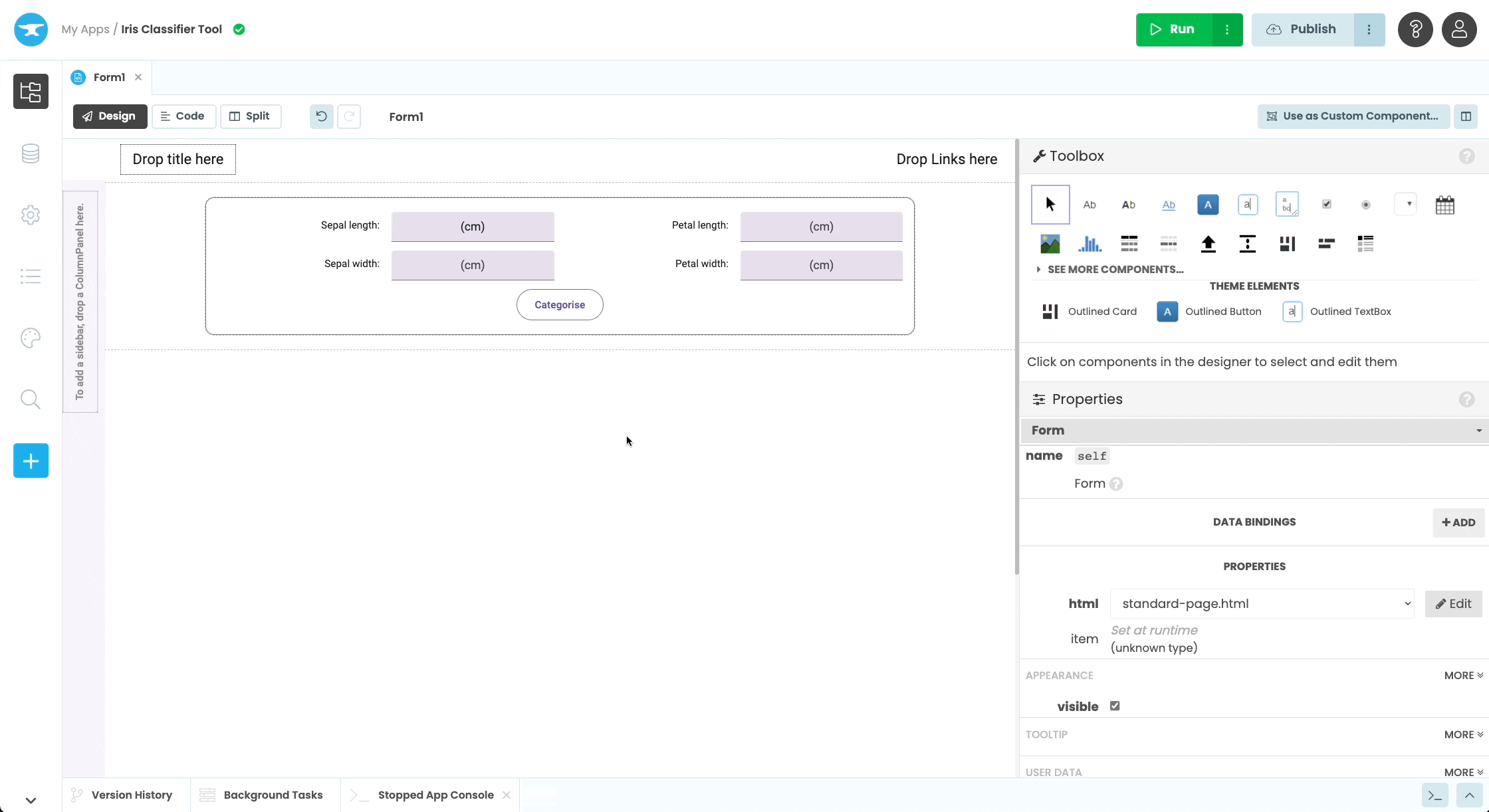Click the pointer/selector tool icon
The height and width of the screenshot is (812, 1489).
[1050, 204]
